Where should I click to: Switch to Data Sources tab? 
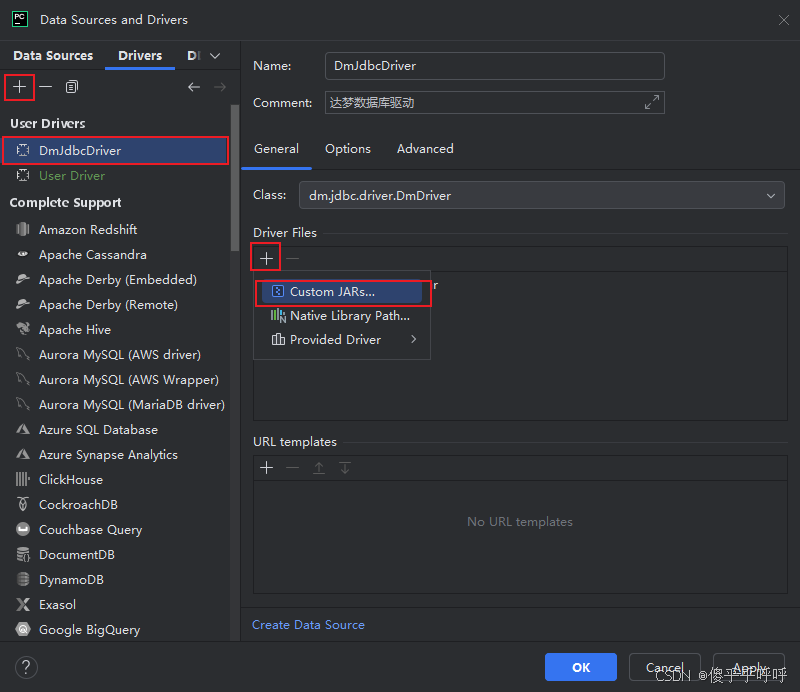coord(53,56)
